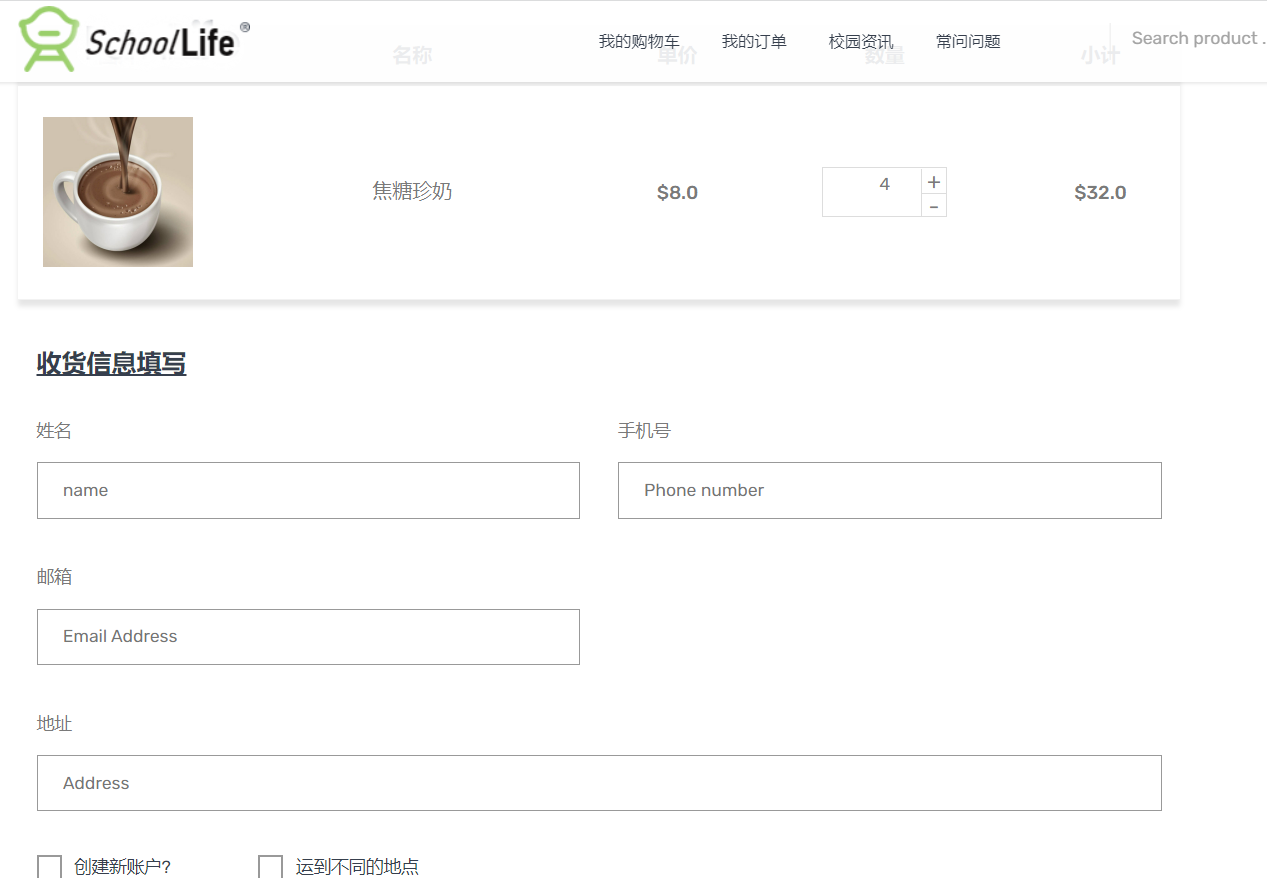The height and width of the screenshot is (878, 1267).
Task: Increase quantity with plus button
Action: point(933,181)
